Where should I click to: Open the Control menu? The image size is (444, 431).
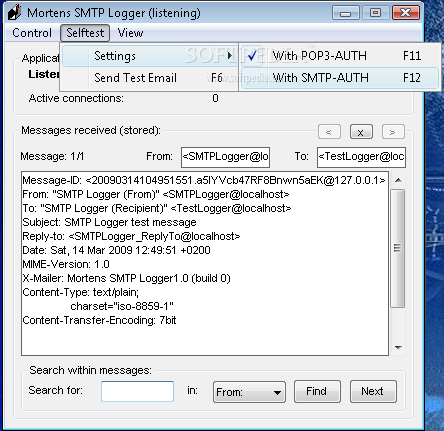coord(32,33)
